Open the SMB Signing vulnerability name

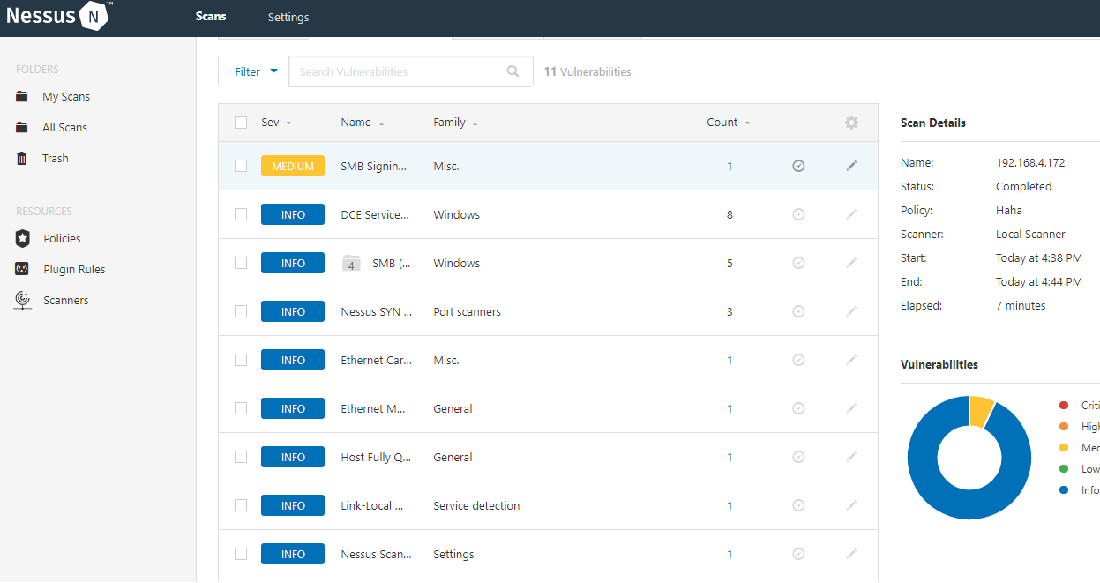tap(374, 166)
